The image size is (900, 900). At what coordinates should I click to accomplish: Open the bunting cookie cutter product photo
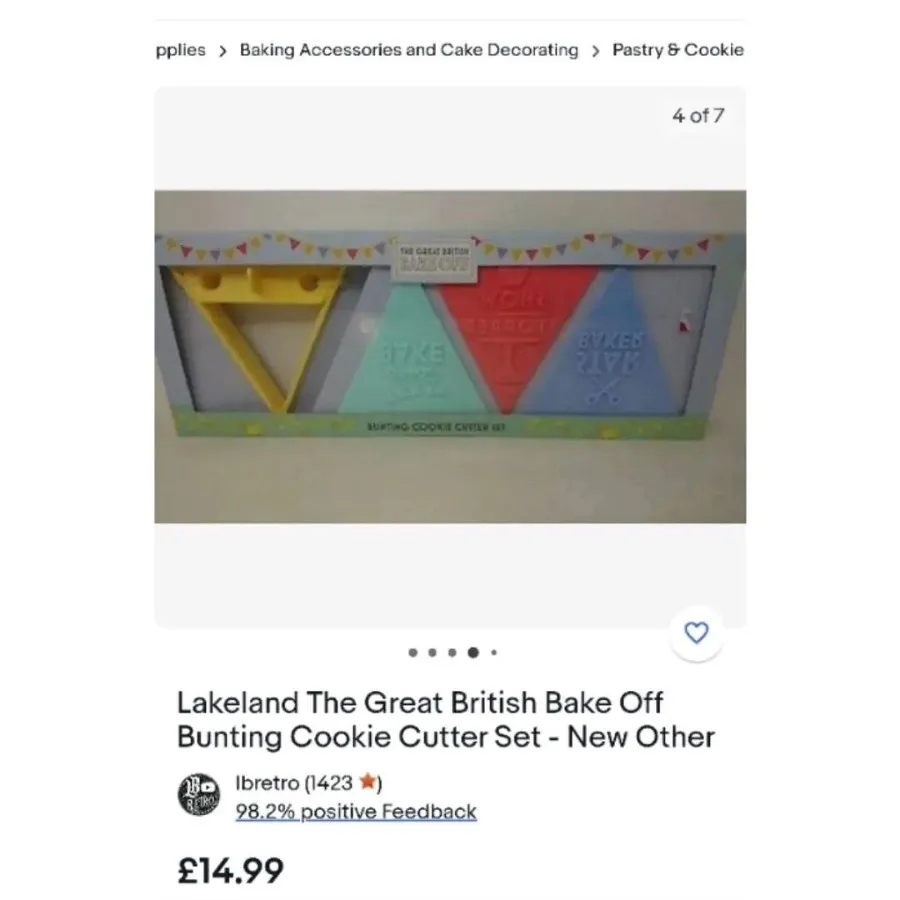point(450,356)
